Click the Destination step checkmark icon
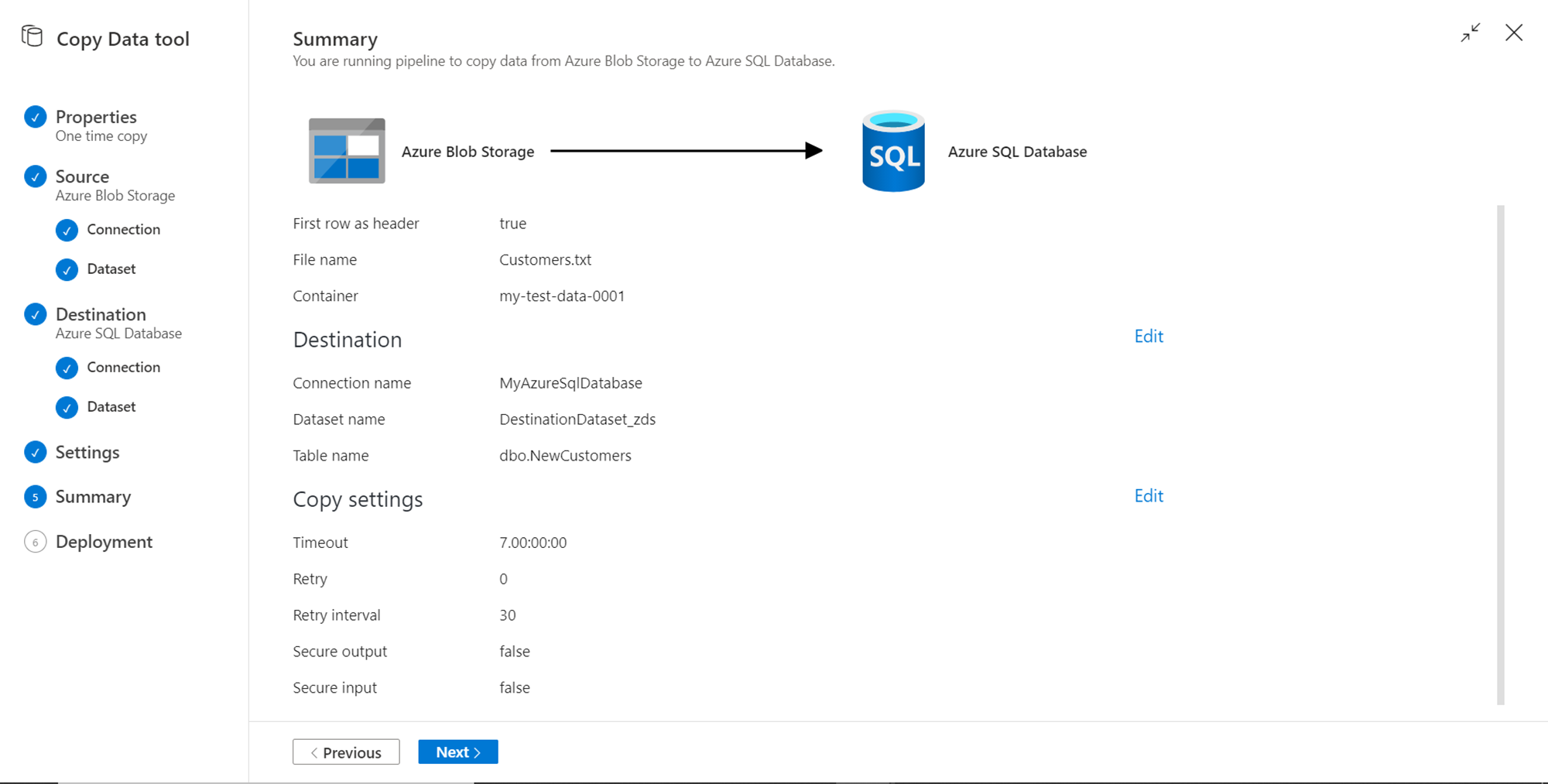 36,314
